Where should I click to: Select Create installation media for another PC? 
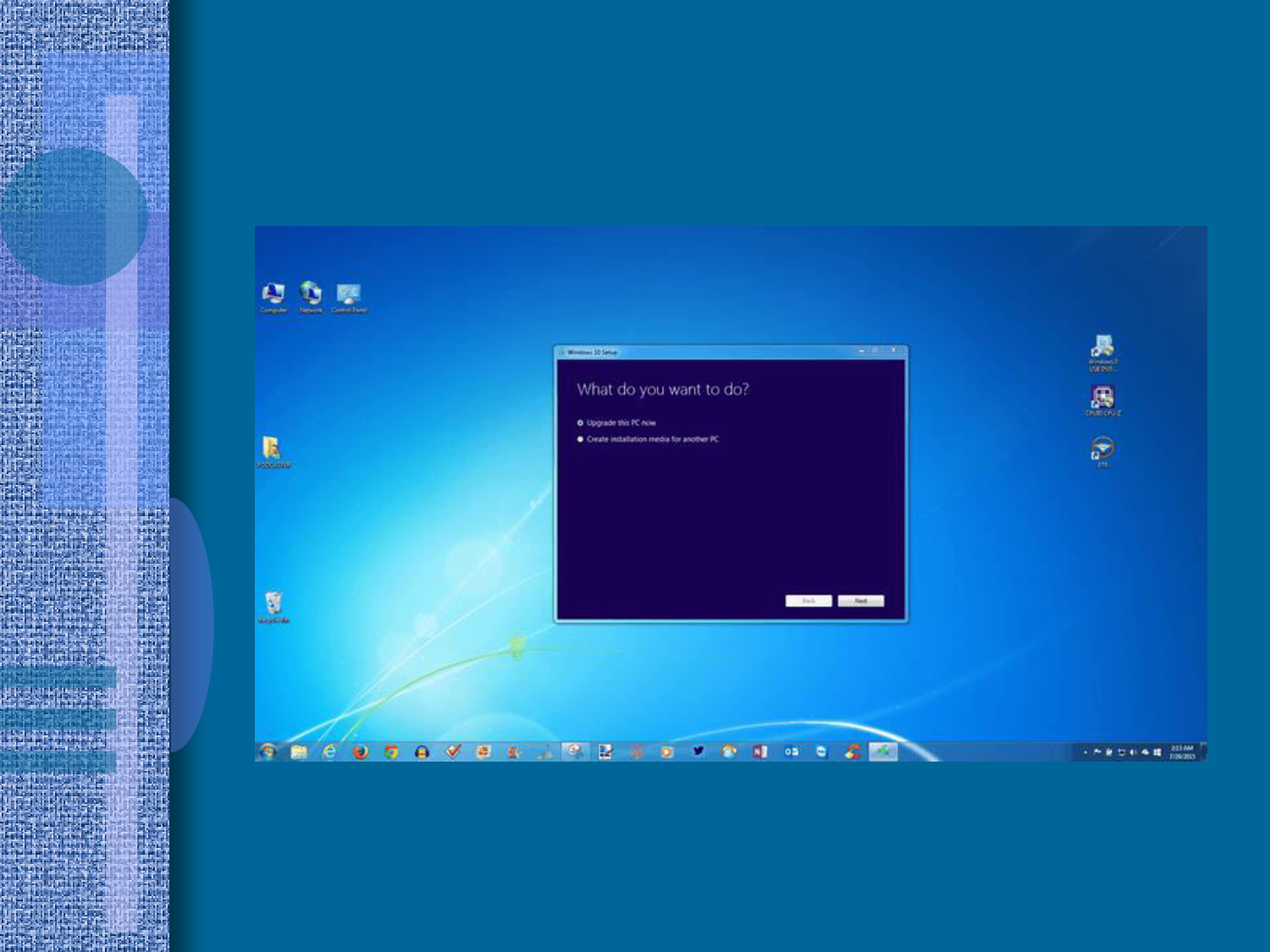(x=649, y=439)
